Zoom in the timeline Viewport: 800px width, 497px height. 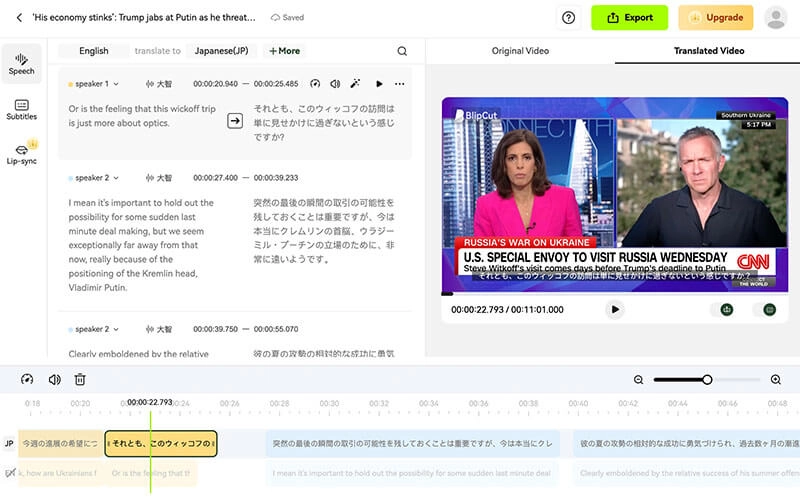[776, 380]
